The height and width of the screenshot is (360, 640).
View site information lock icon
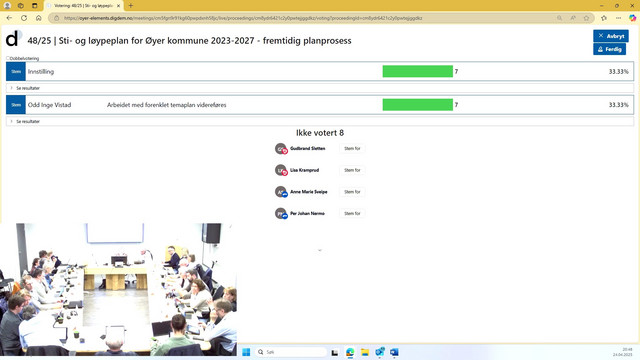pos(57,18)
